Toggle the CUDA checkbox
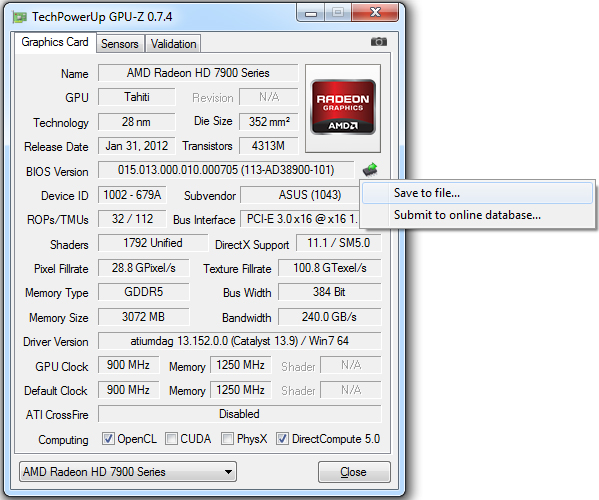599x500 pixels. tap(171, 439)
